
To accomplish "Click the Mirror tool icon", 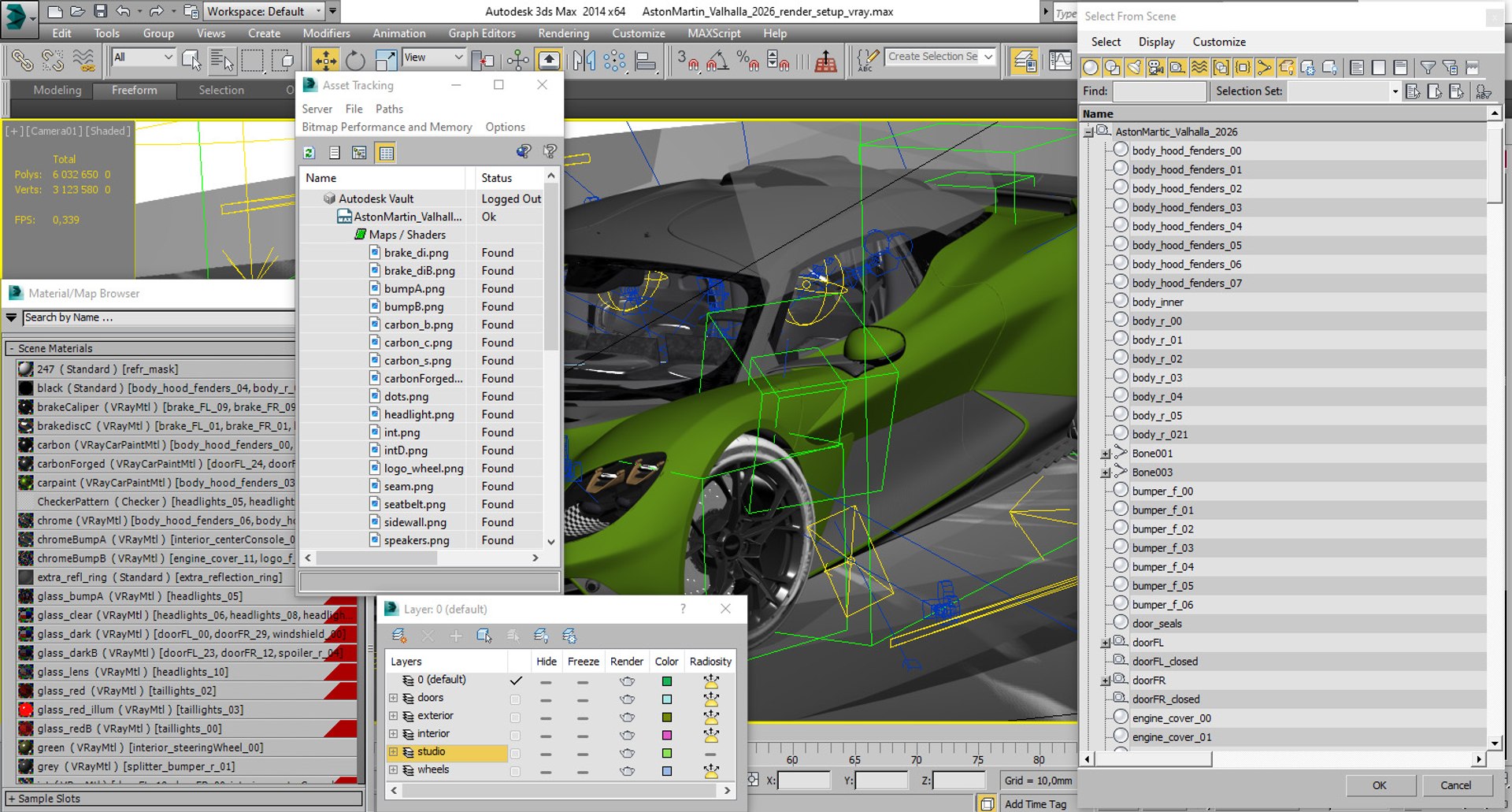I will pyautogui.click(x=584, y=60).
